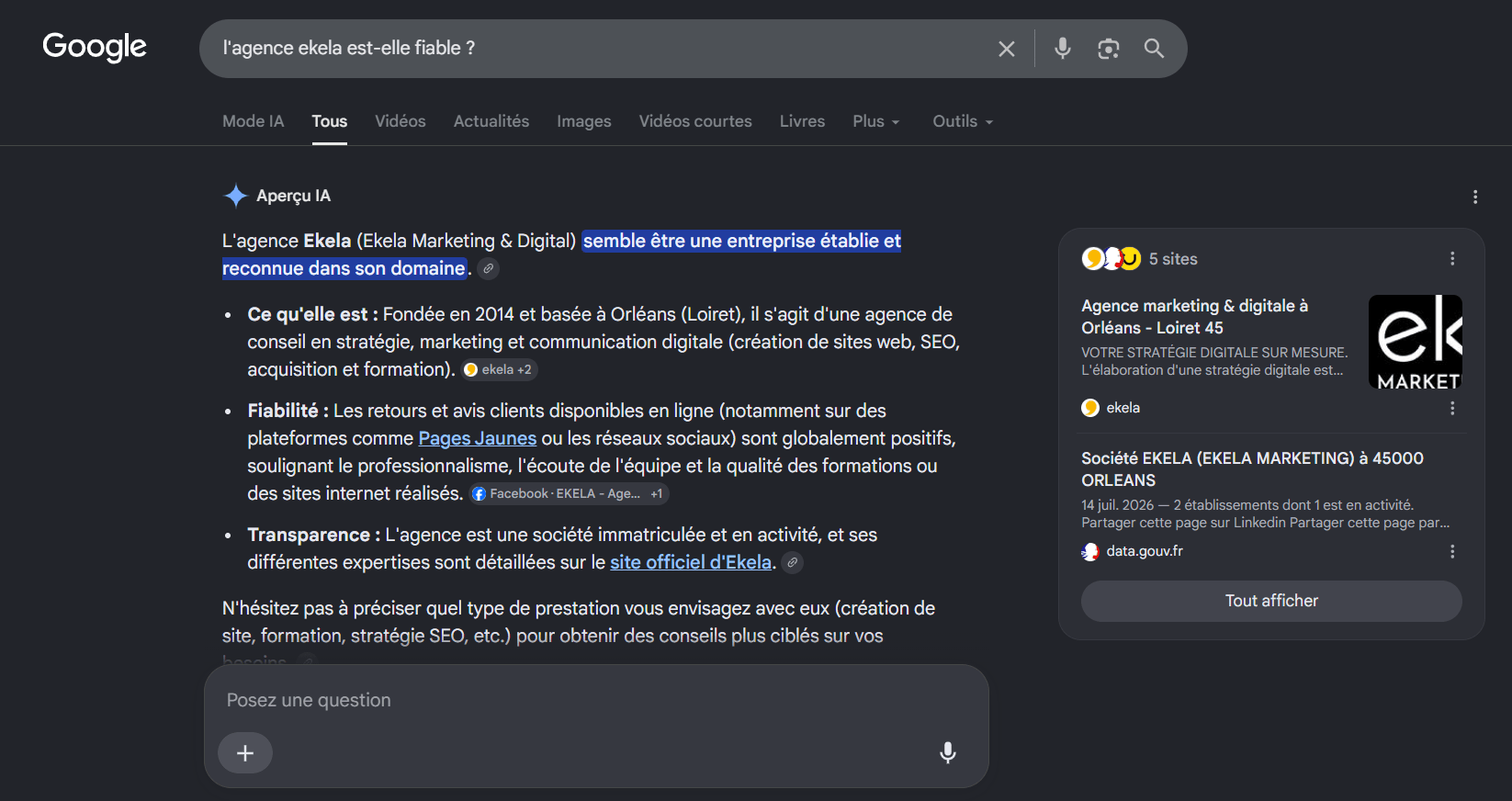Click the link icon after 'reconnue dans son domaine'
1512x801 pixels.
[489, 269]
